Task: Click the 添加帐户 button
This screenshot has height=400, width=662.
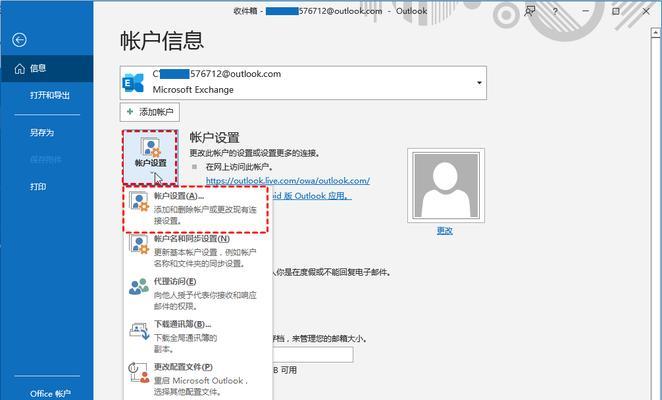Action: point(150,112)
